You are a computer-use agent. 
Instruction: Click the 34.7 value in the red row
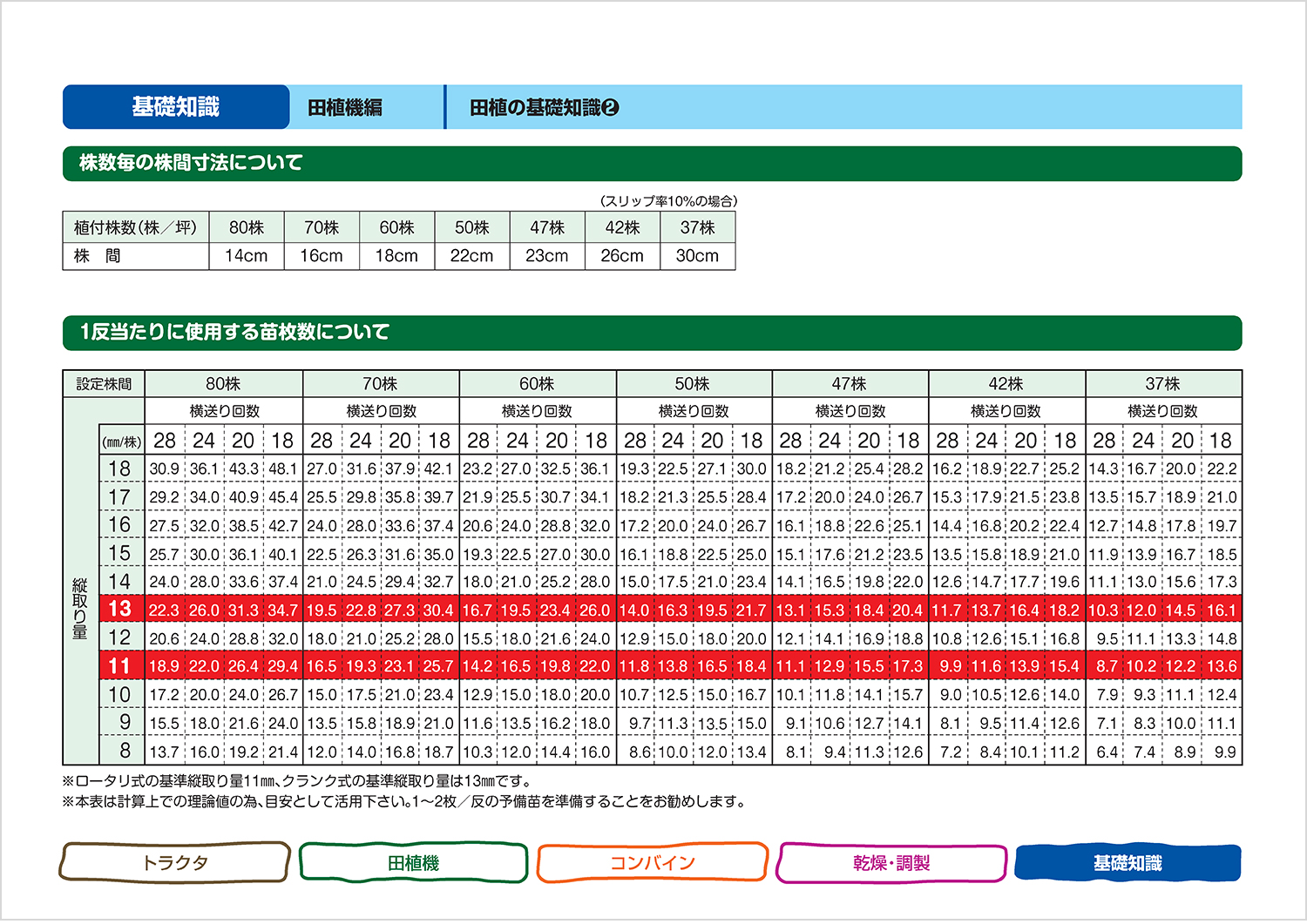(x=282, y=610)
